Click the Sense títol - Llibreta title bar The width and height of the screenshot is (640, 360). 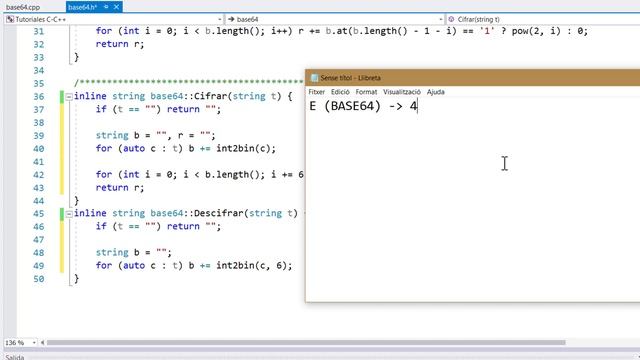(x=473, y=78)
